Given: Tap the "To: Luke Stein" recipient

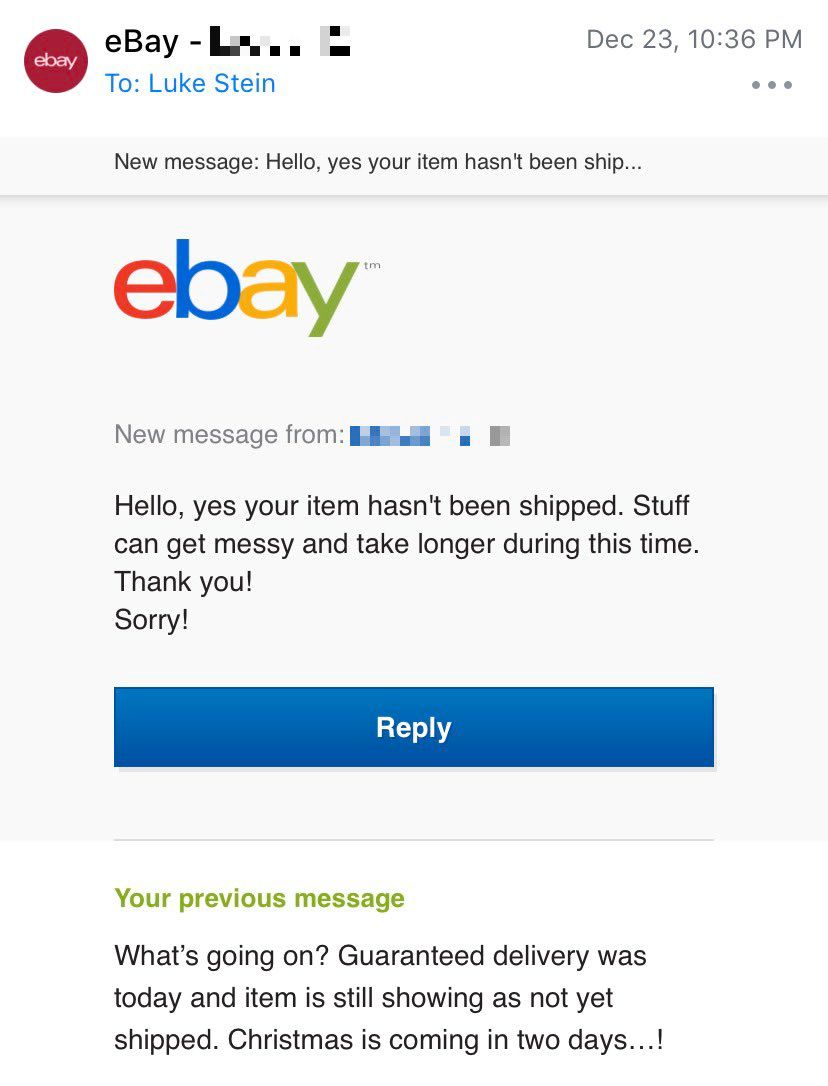Looking at the screenshot, I should click(190, 84).
